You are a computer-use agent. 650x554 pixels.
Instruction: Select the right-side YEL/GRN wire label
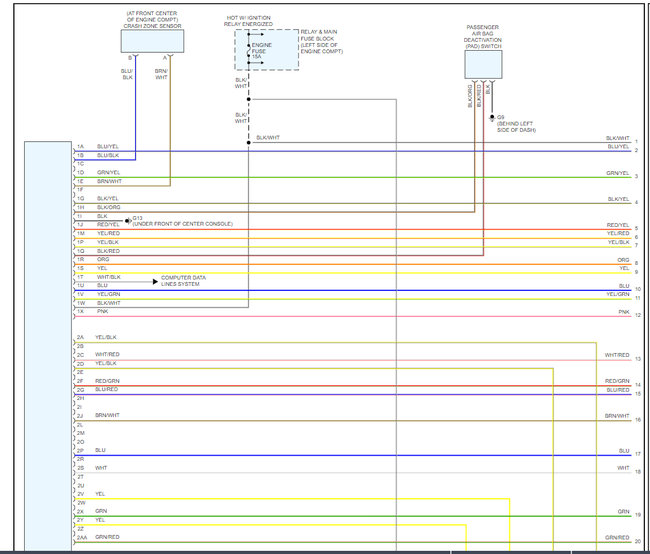(618, 294)
